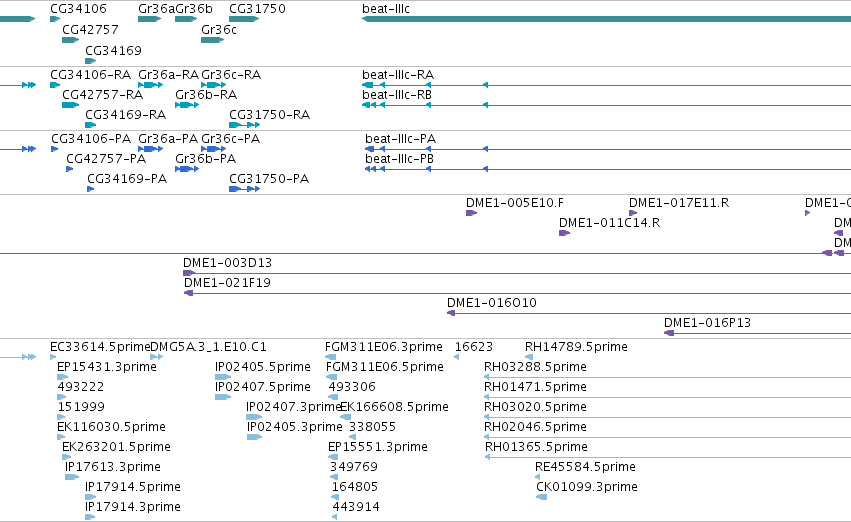Click EST IP17613.3prime
The width and height of the screenshot is (851, 522).
[72, 478]
